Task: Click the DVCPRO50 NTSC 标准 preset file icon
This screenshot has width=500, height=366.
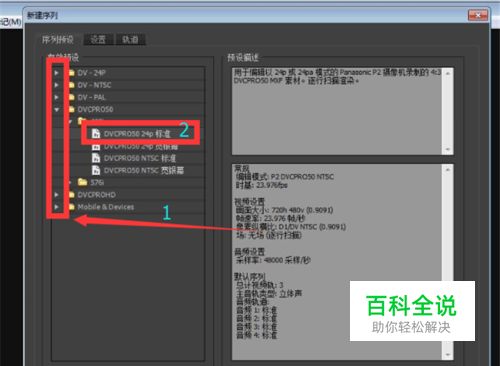Action: [96, 158]
